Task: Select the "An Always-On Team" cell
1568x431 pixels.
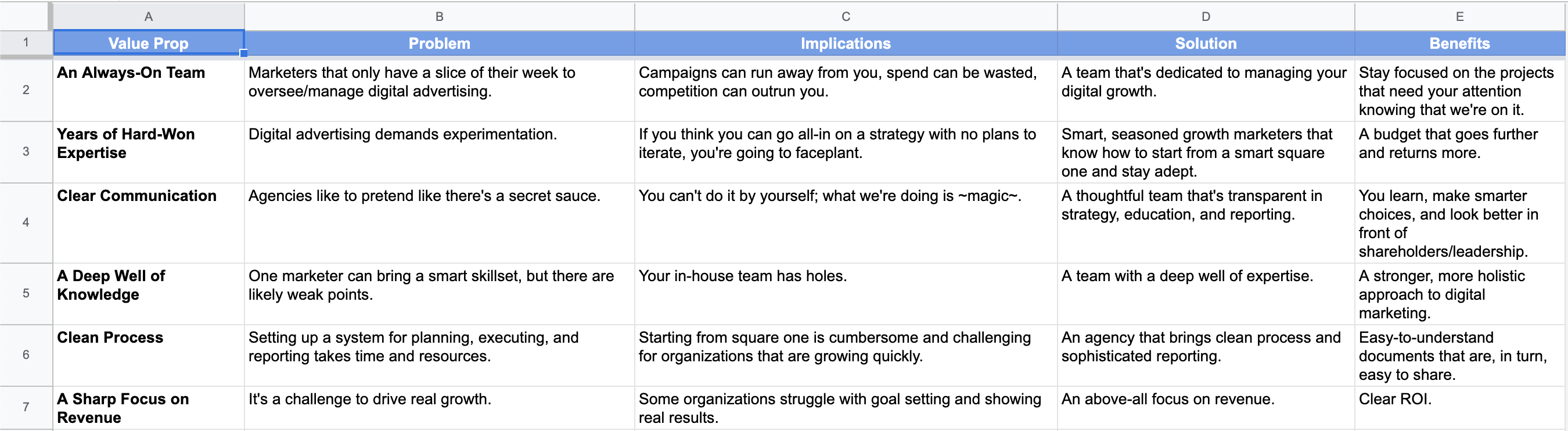Action: click(x=149, y=89)
